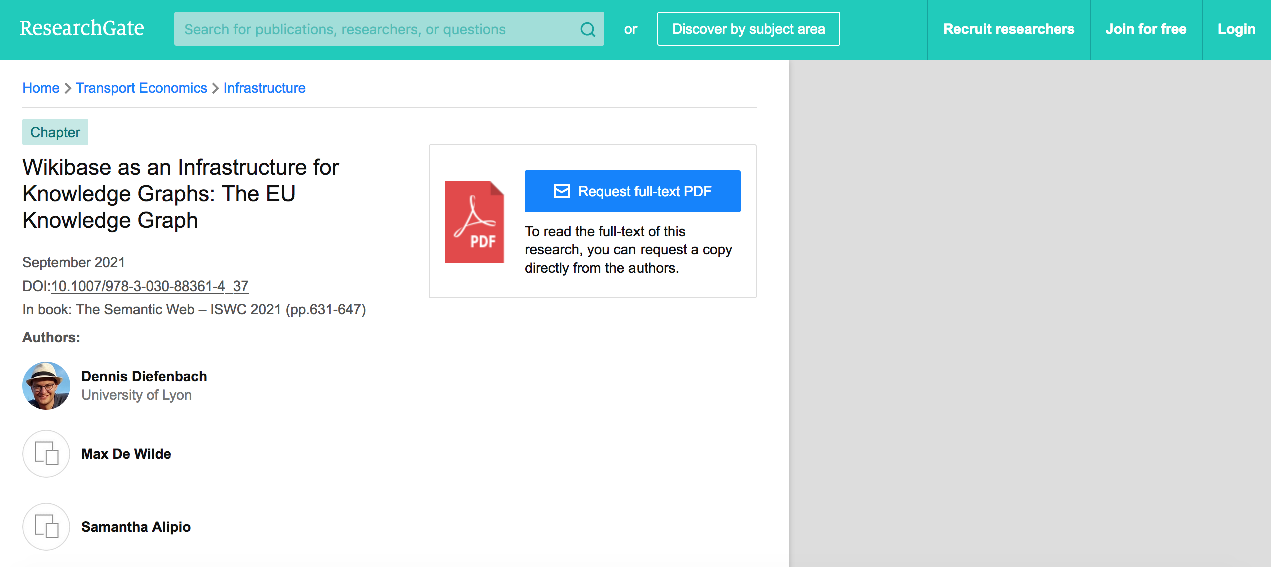Click the red PDF file icon
Viewport: 1271px width, 567px height.
coord(474,222)
